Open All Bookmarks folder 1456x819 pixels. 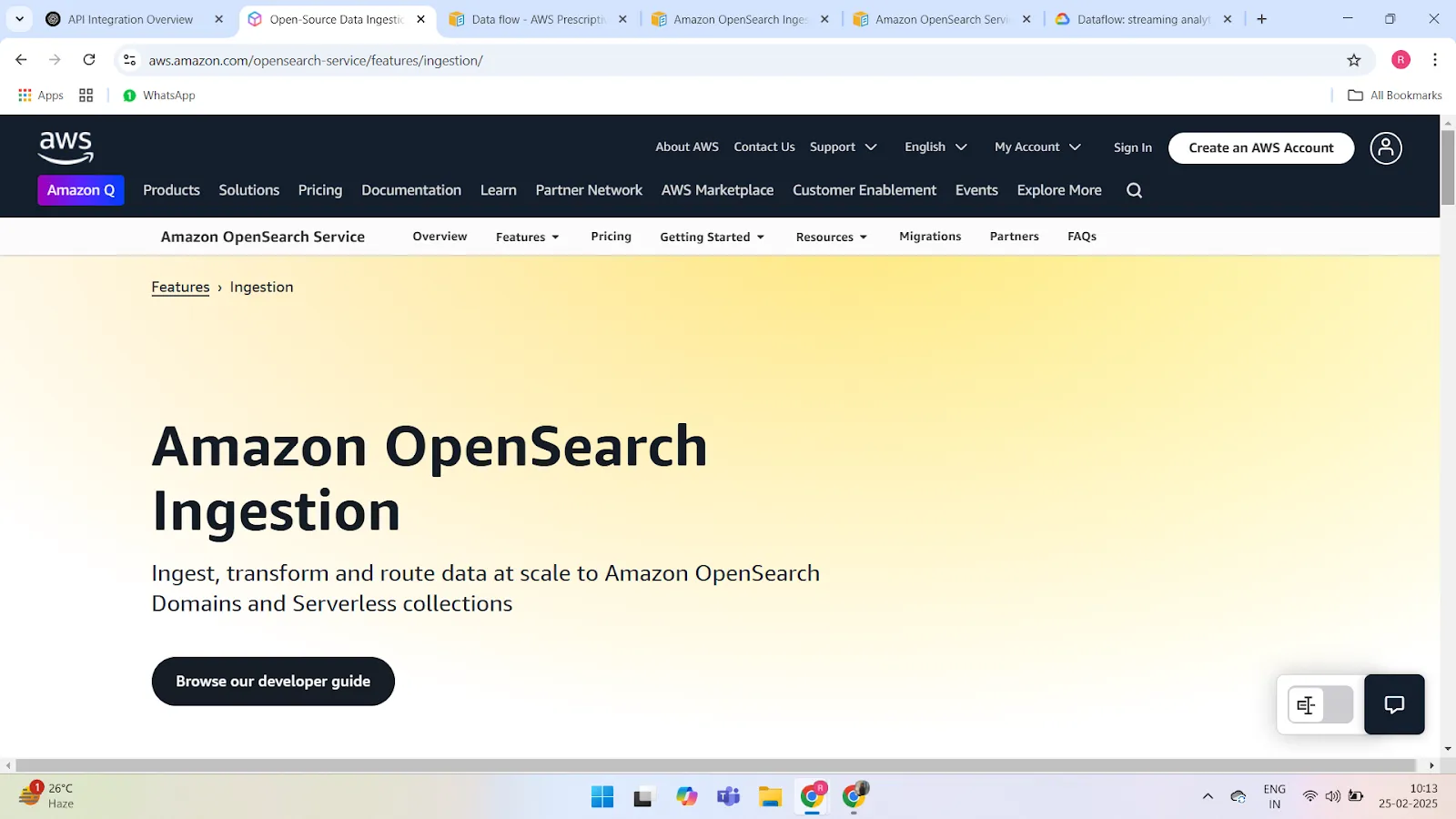1395,96
